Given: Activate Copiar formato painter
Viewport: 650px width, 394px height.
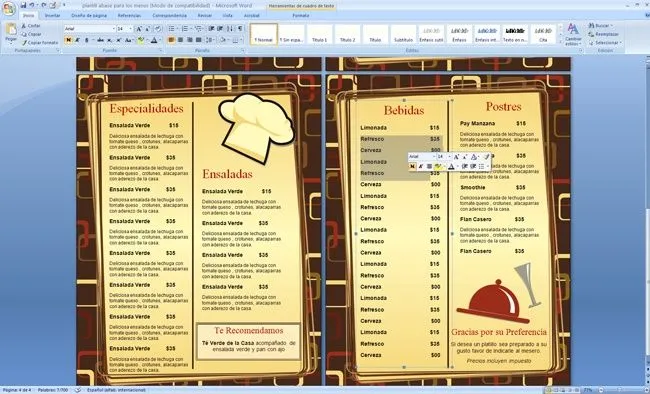Looking at the screenshot, I should [x=40, y=42].
